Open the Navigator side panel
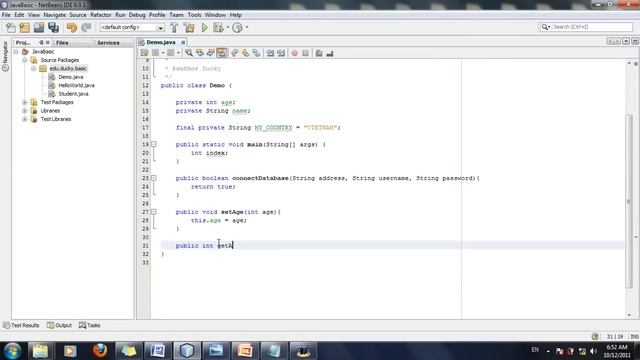Screen dimensions: 640x360 (5, 56)
